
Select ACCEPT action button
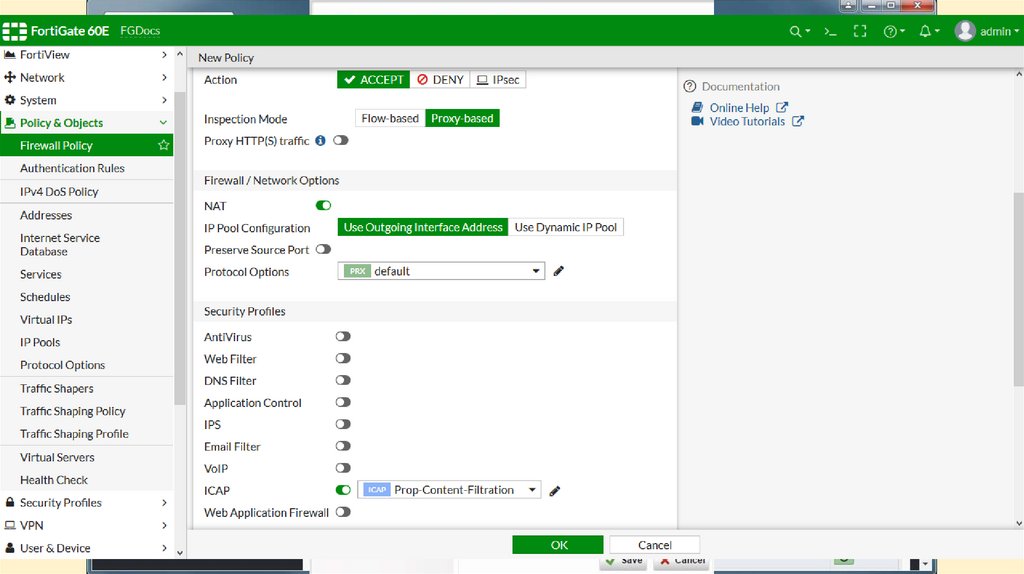[374, 80]
